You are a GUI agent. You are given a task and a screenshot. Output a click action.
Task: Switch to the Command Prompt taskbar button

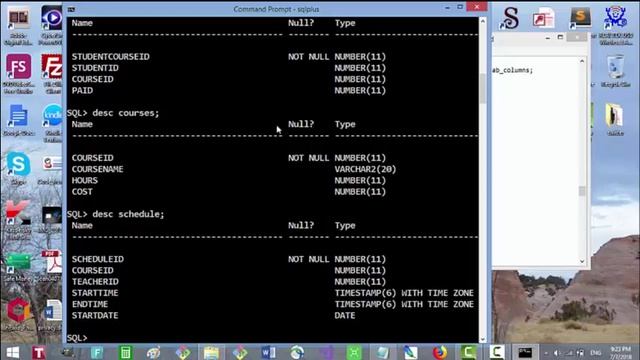(x=525, y=353)
